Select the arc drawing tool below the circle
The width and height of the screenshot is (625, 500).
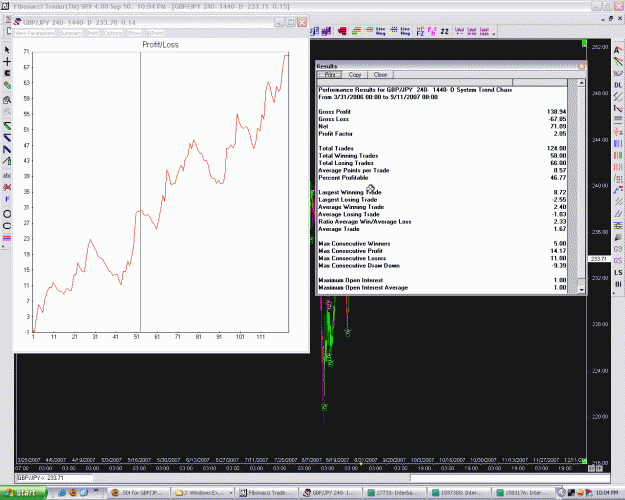[x=7, y=226]
